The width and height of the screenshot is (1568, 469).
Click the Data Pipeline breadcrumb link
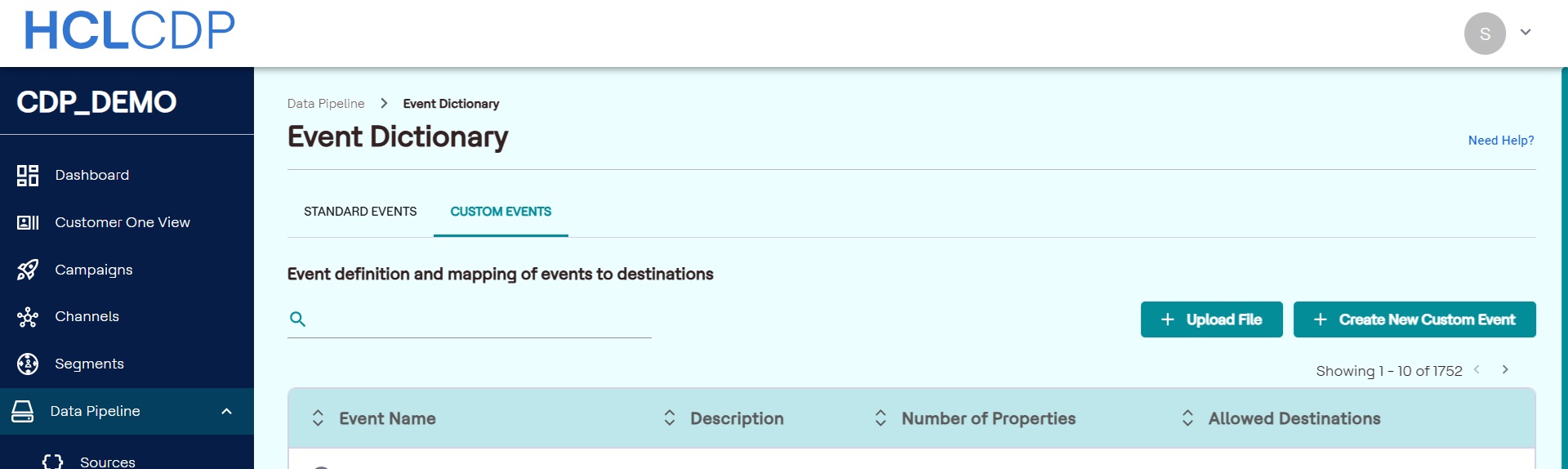[x=326, y=104]
